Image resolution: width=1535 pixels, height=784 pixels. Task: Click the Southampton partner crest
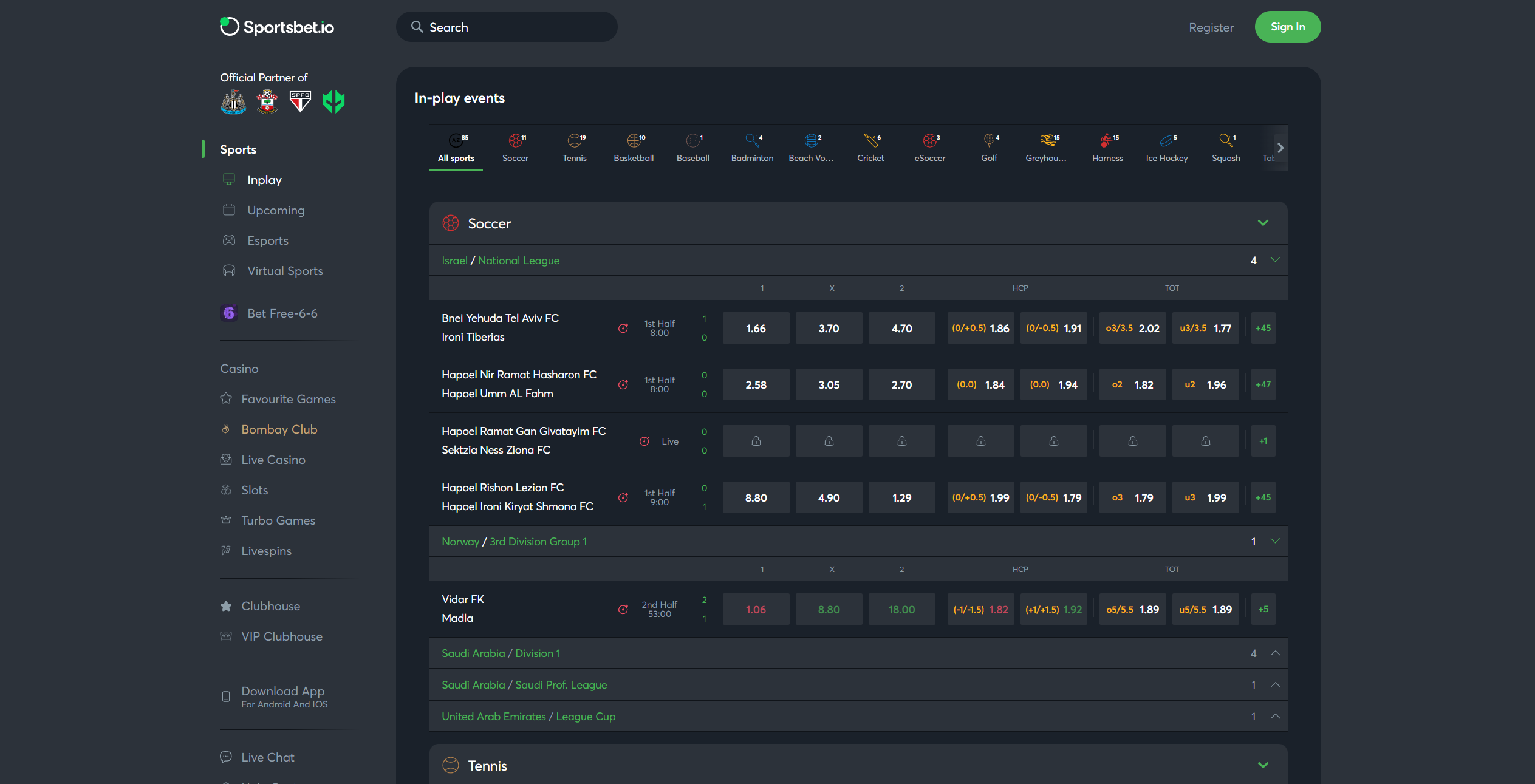pyautogui.click(x=267, y=101)
